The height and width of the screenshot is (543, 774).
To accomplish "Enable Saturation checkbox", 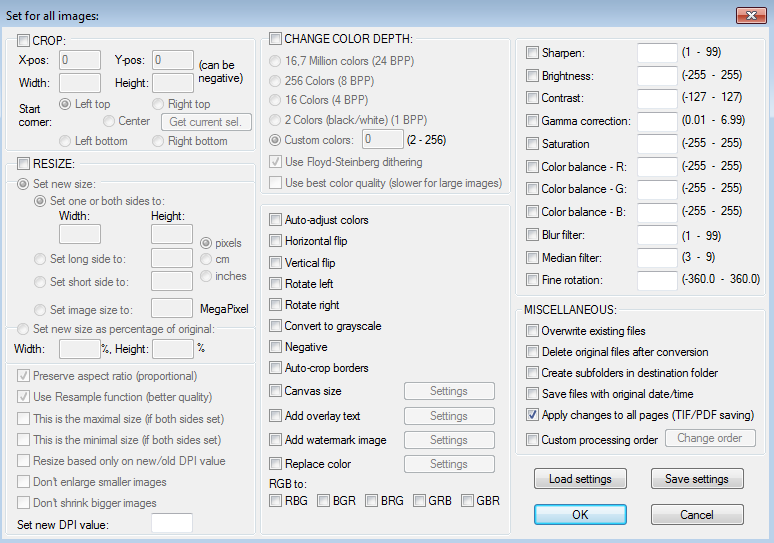I will tap(532, 144).
